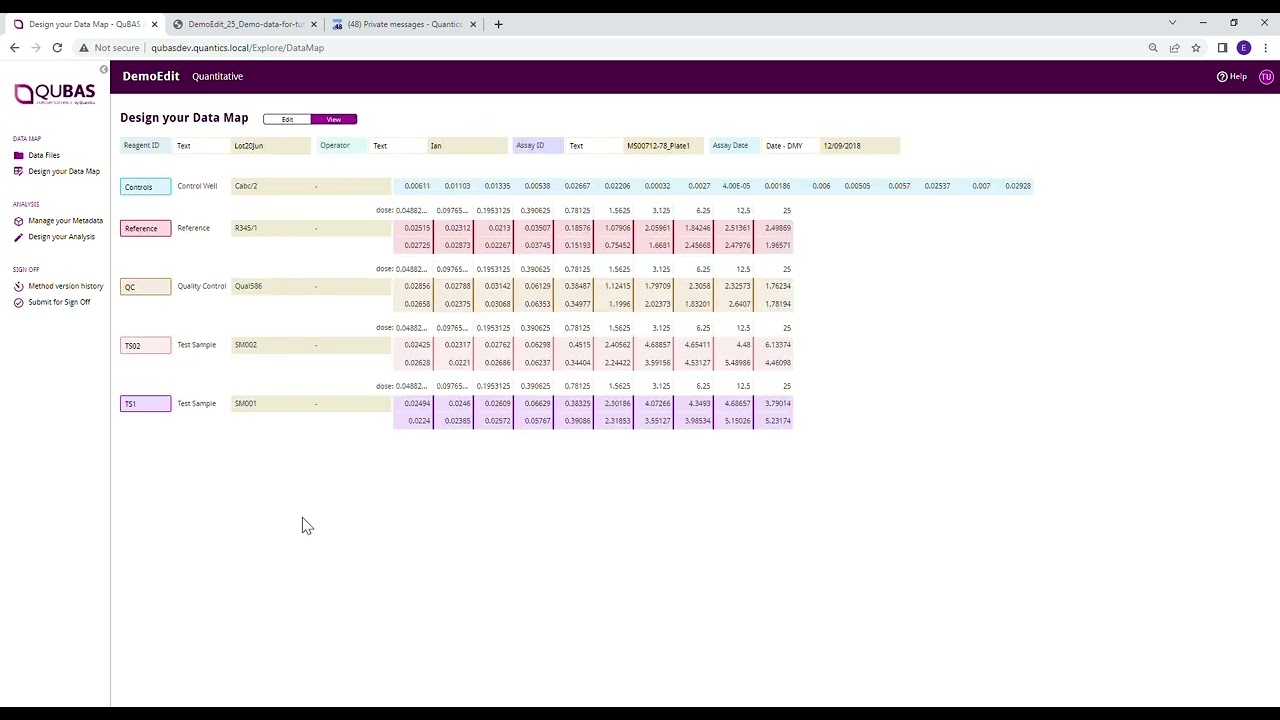Viewport: 1280px width, 720px height.
Task: Click the Submit for Sign Off checkmark icon
Action: 18,302
